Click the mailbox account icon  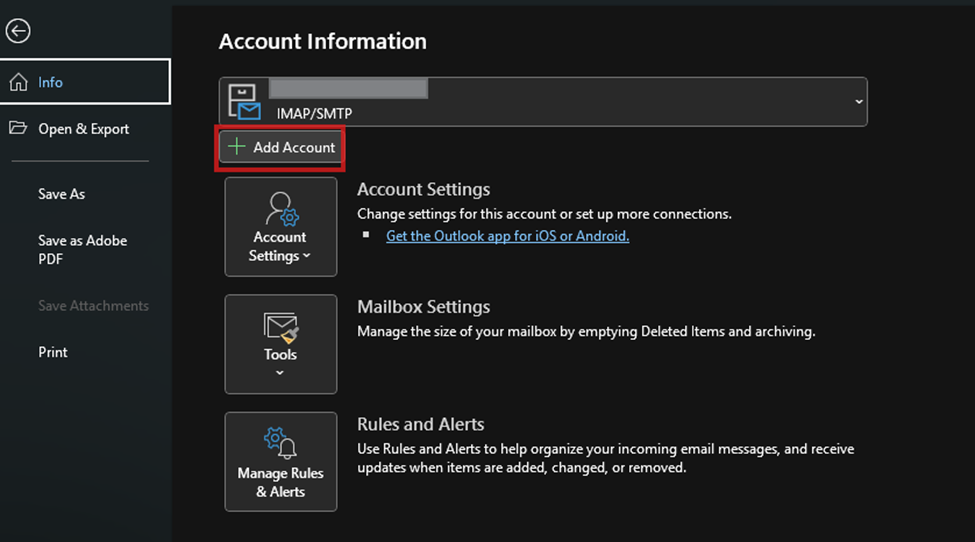[244, 102]
